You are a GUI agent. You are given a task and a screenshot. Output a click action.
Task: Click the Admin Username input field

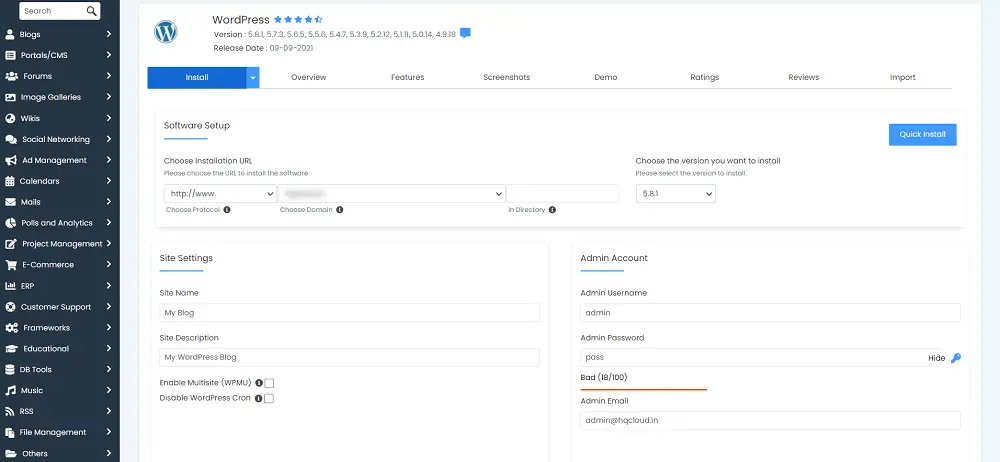tap(770, 313)
